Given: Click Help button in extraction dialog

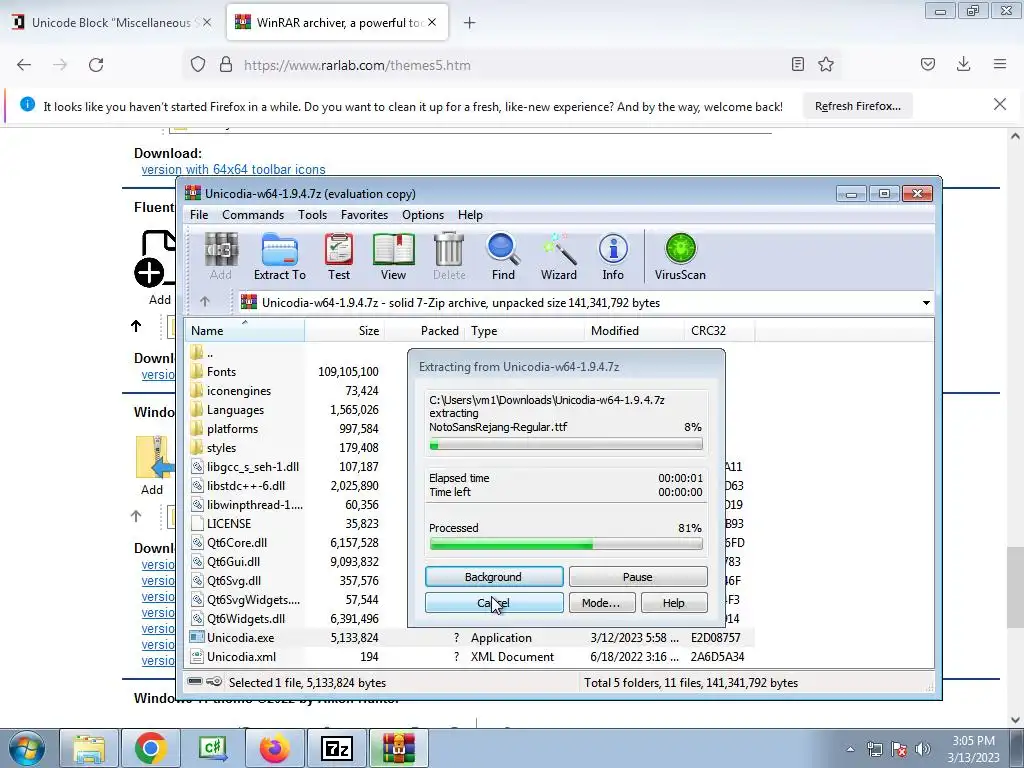Looking at the screenshot, I should click(674, 603).
